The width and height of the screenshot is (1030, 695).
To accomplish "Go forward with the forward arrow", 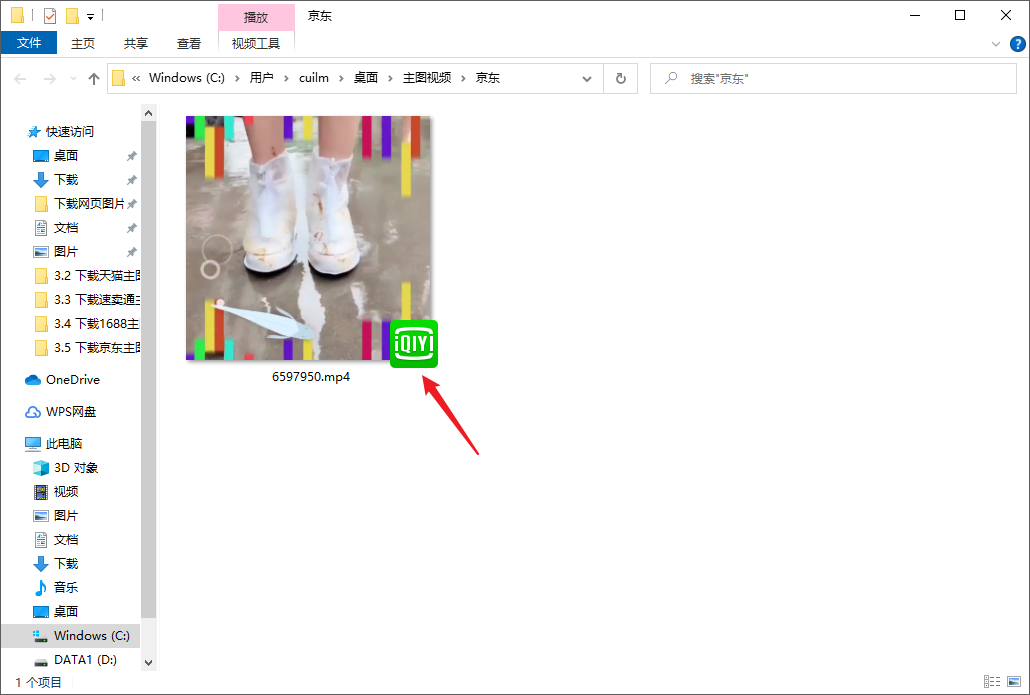I will click(49, 79).
